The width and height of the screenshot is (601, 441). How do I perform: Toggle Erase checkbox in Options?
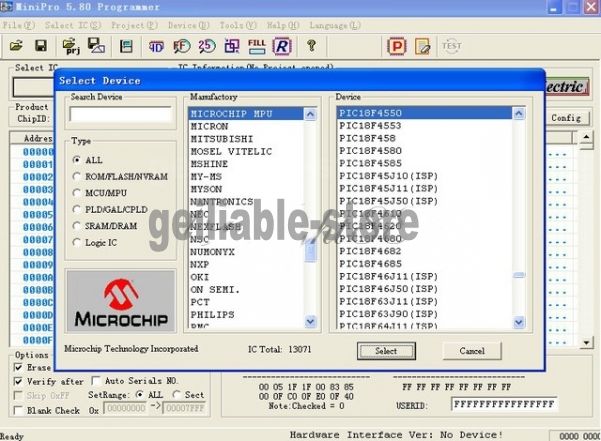[x=18, y=367]
